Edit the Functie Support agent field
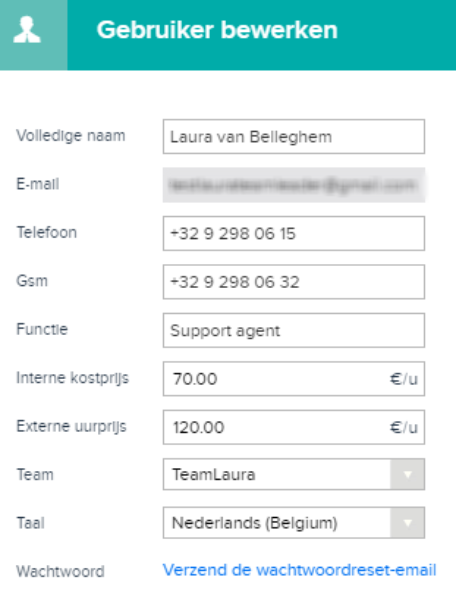Screen dimensions: 456x599 pyautogui.click(x=294, y=330)
